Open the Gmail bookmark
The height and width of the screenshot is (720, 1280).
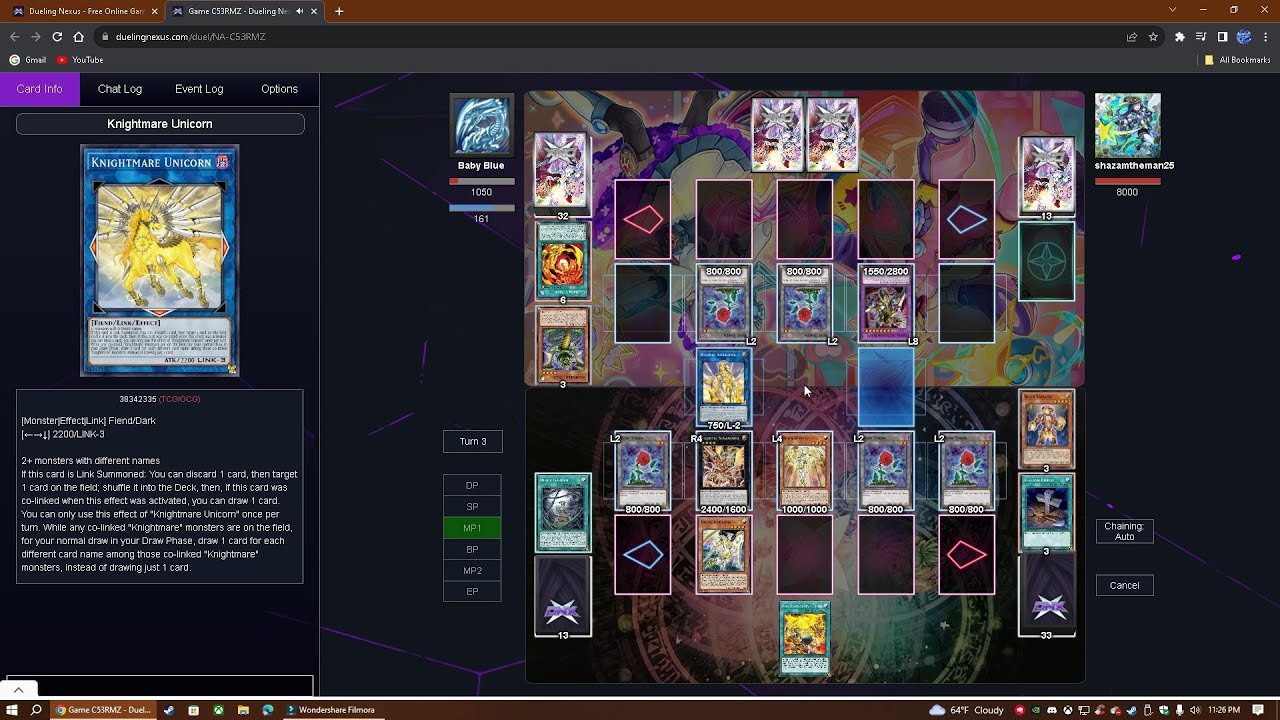[x=28, y=60]
